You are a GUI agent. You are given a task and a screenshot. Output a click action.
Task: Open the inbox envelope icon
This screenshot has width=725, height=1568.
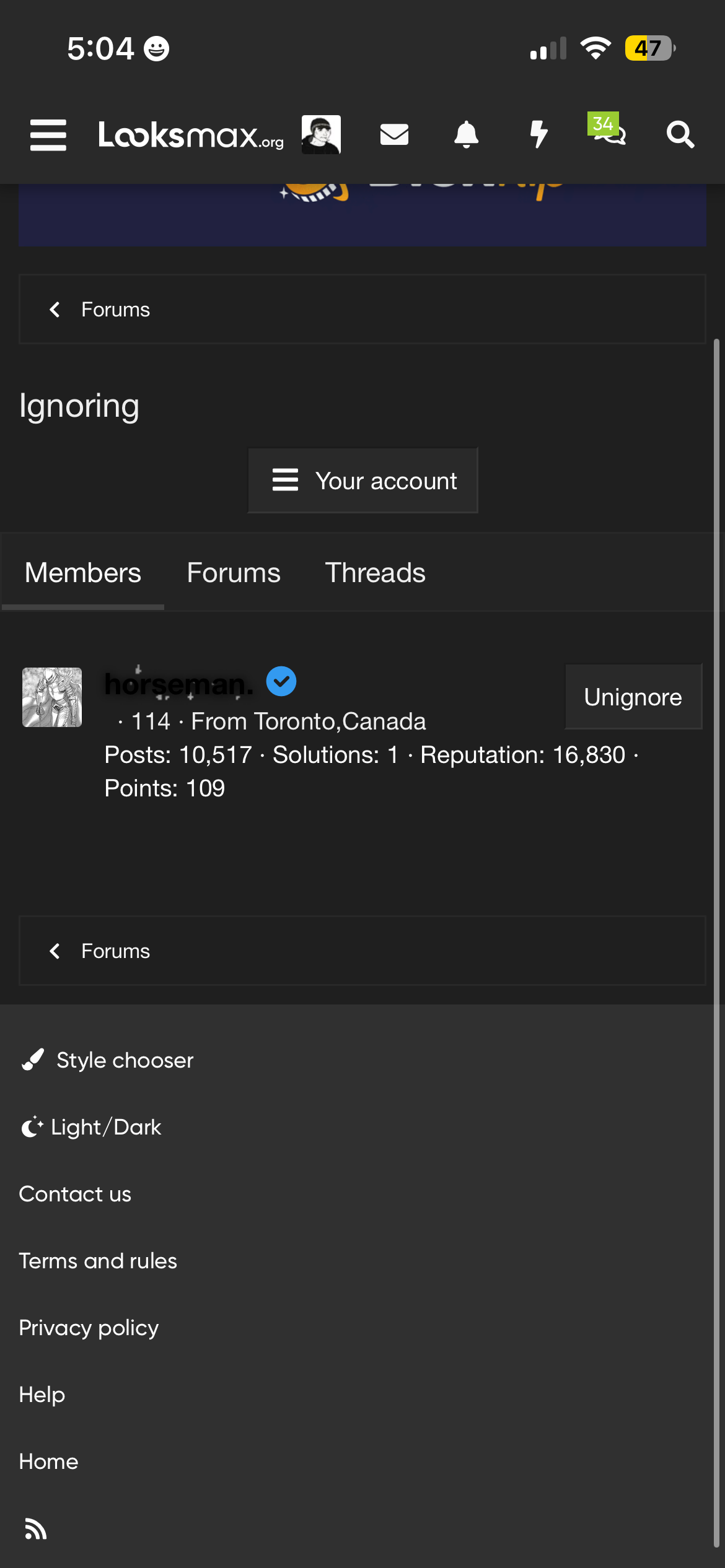pos(394,134)
